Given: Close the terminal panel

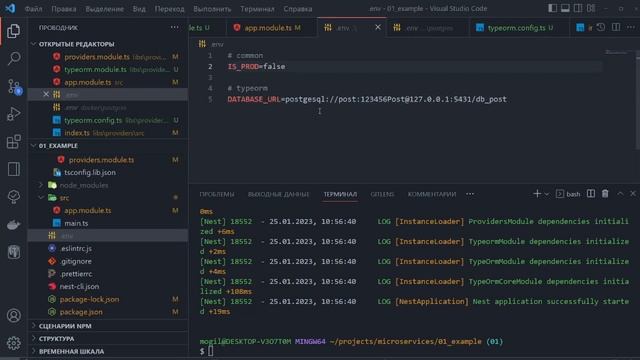Looking at the screenshot, I should [633, 194].
